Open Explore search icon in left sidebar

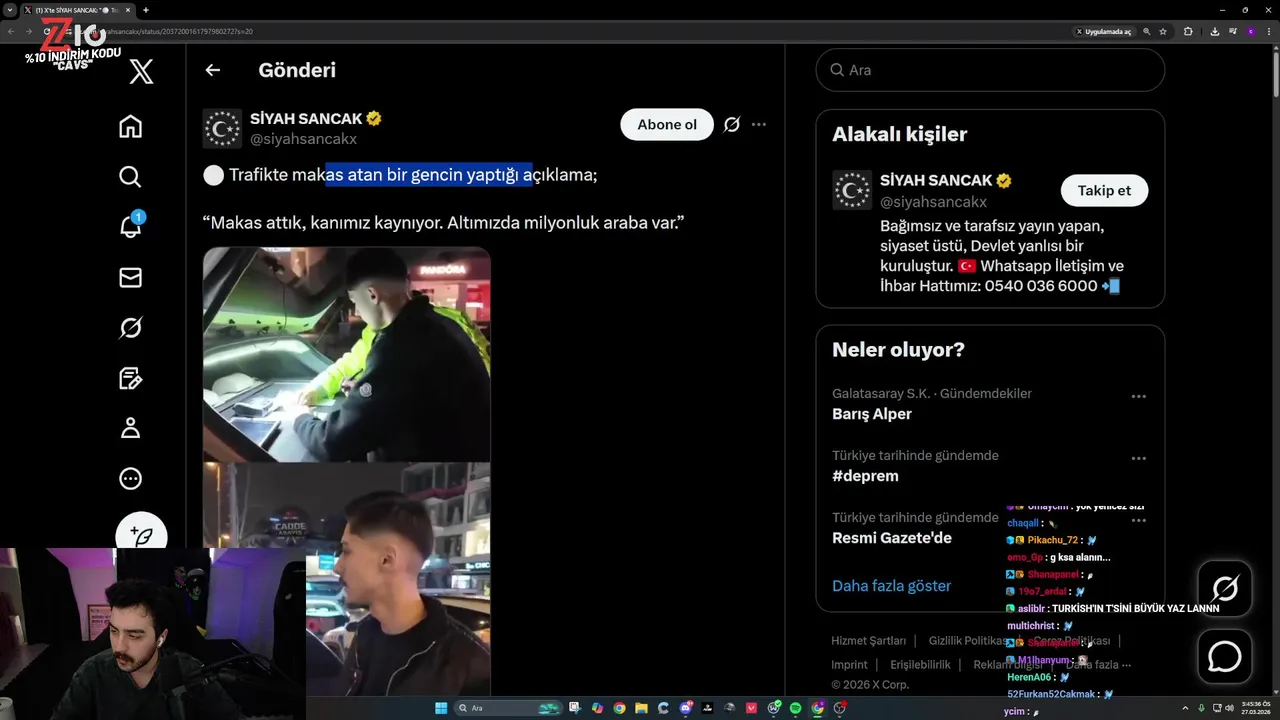pyautogui.click(x=130, y=177)
